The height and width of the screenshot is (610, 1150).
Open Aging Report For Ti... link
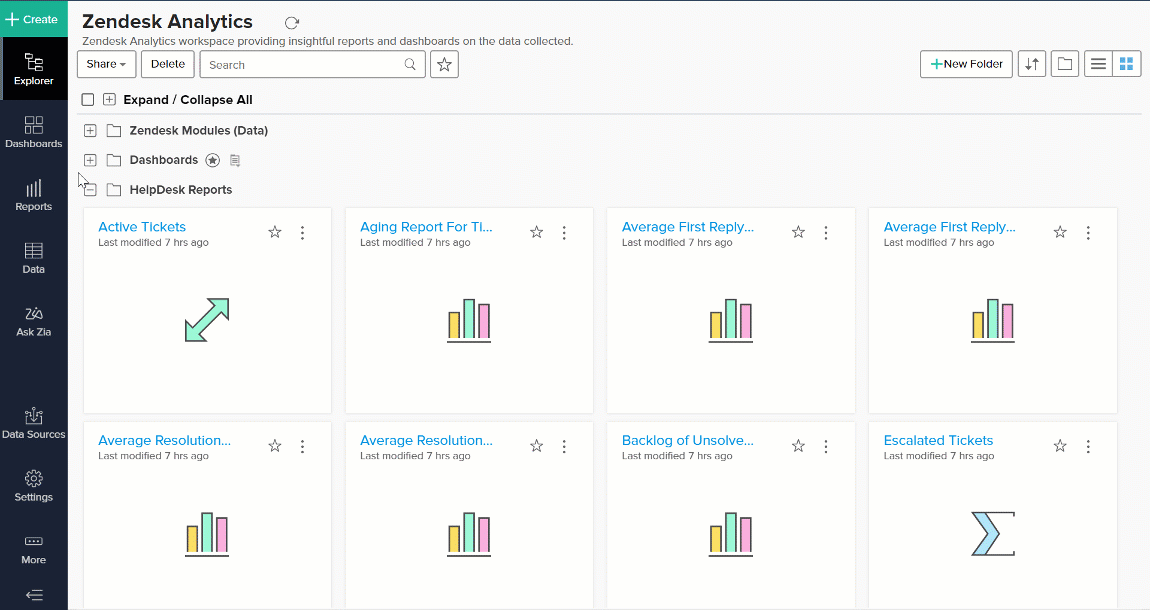426,227
